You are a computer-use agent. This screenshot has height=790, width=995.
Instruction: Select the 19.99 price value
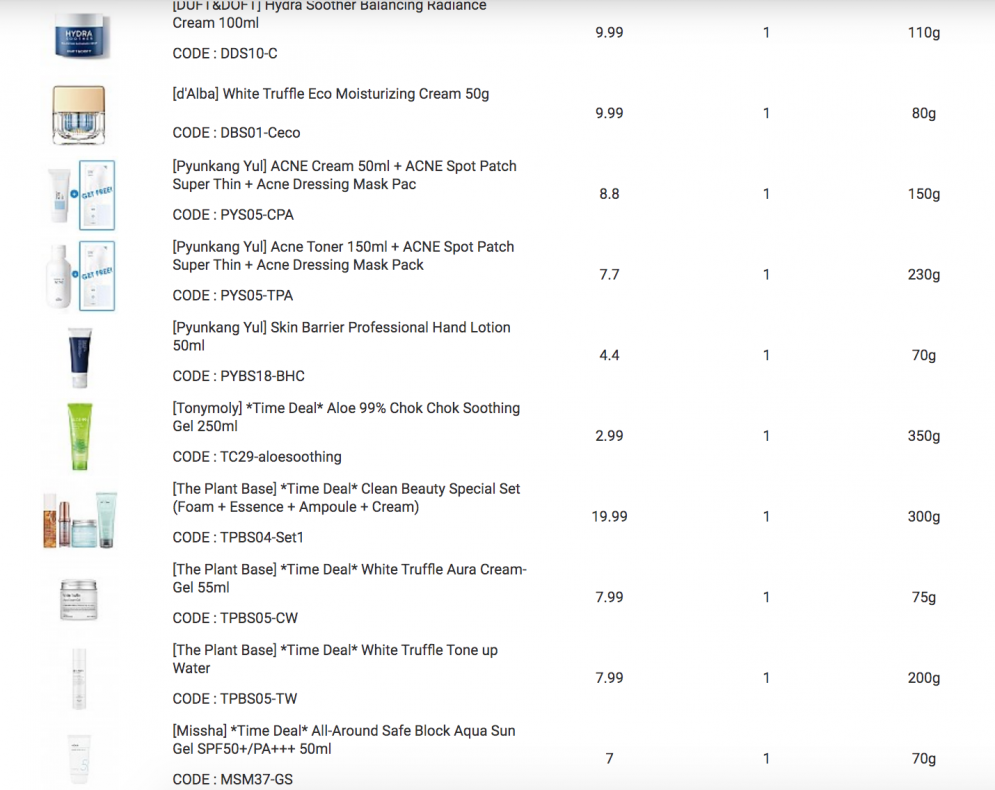(609, 516)
